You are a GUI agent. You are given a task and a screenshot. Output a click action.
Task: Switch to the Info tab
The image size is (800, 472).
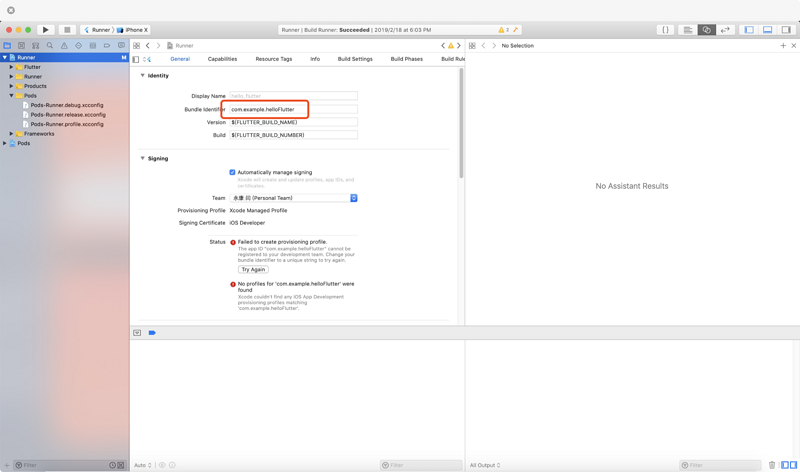[x=315, y=59]
